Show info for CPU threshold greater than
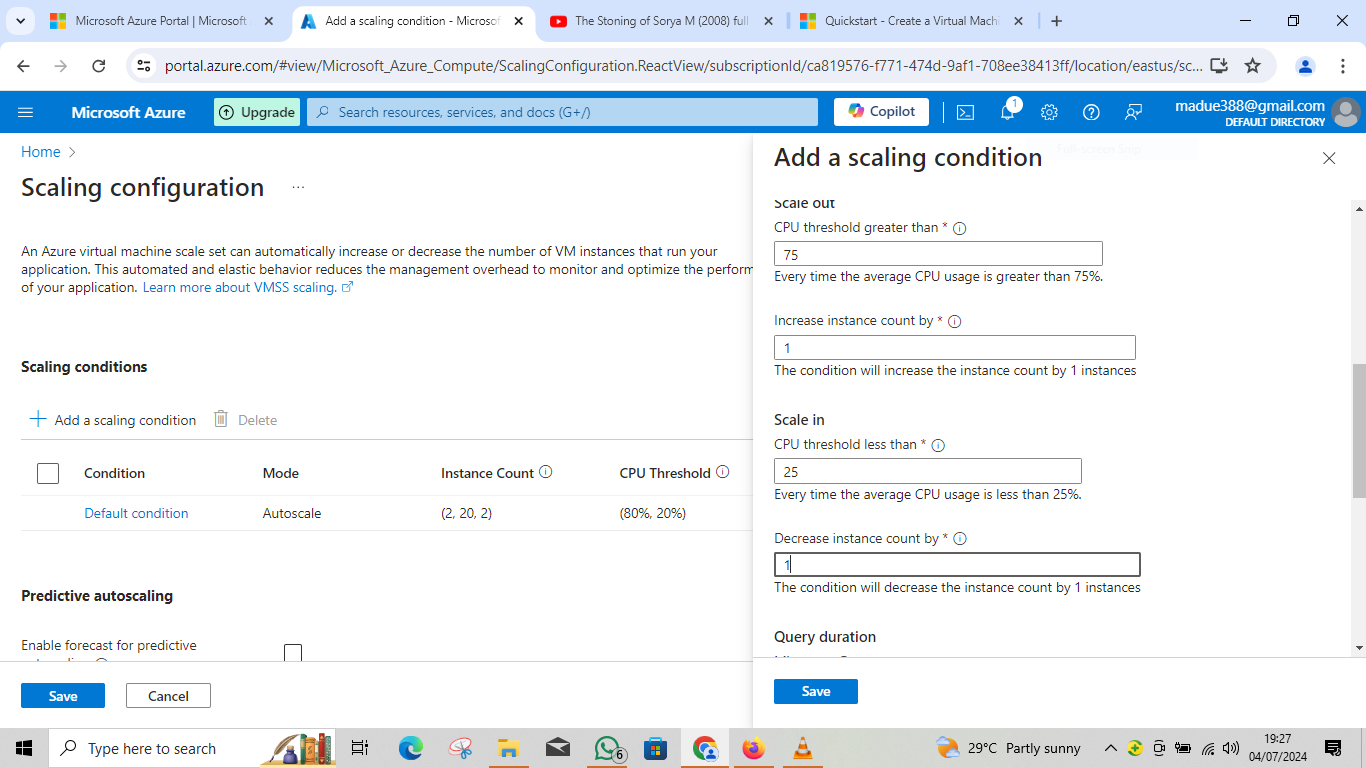 coord(960,228)
